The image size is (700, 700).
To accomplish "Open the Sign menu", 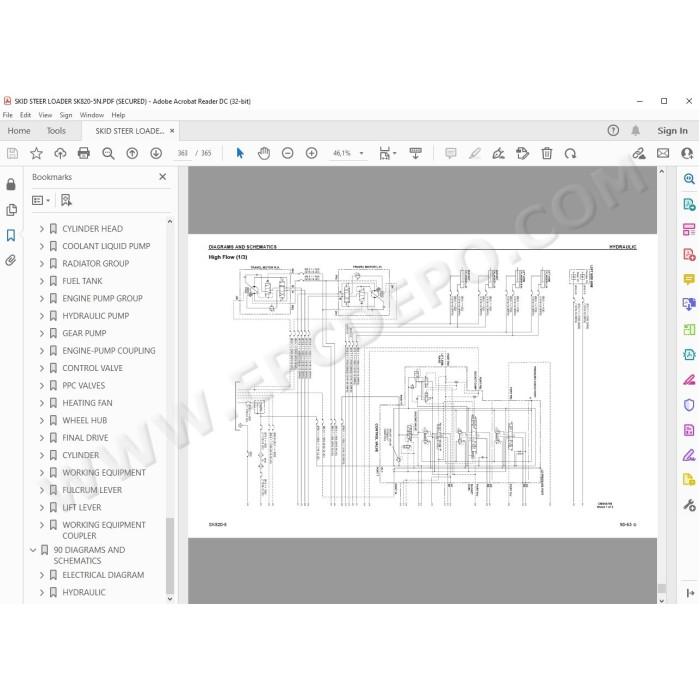I will pyautogui.click(x=66, y=115).
